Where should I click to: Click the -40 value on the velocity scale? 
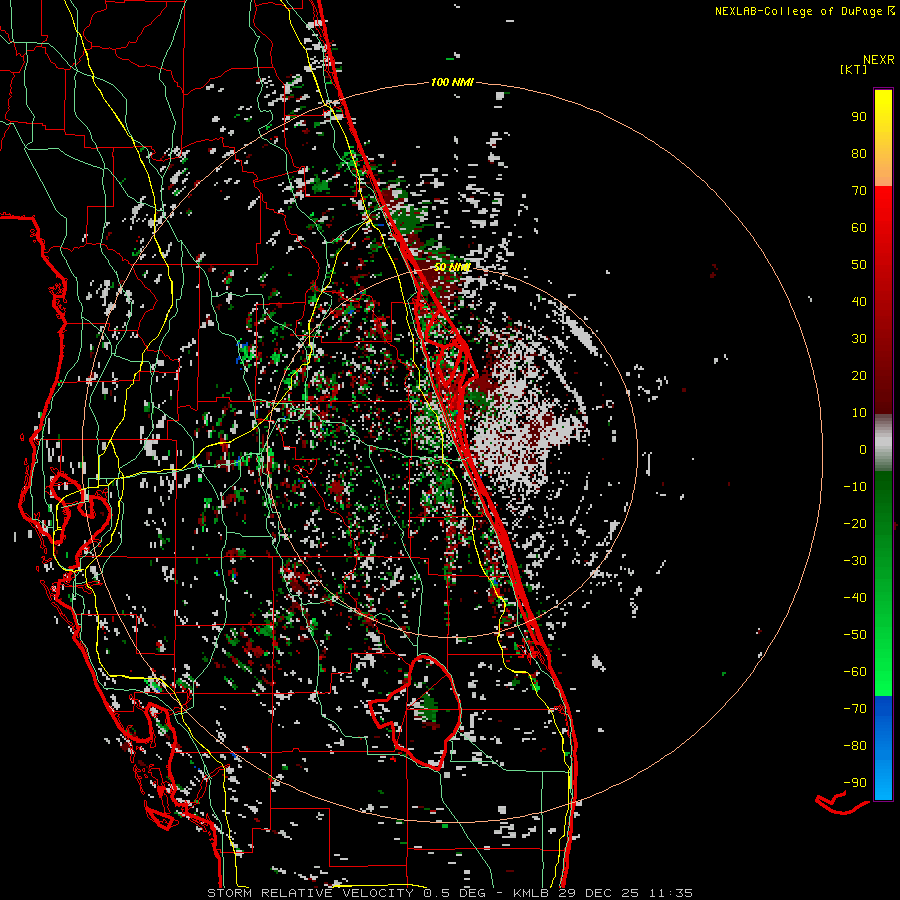855,598
